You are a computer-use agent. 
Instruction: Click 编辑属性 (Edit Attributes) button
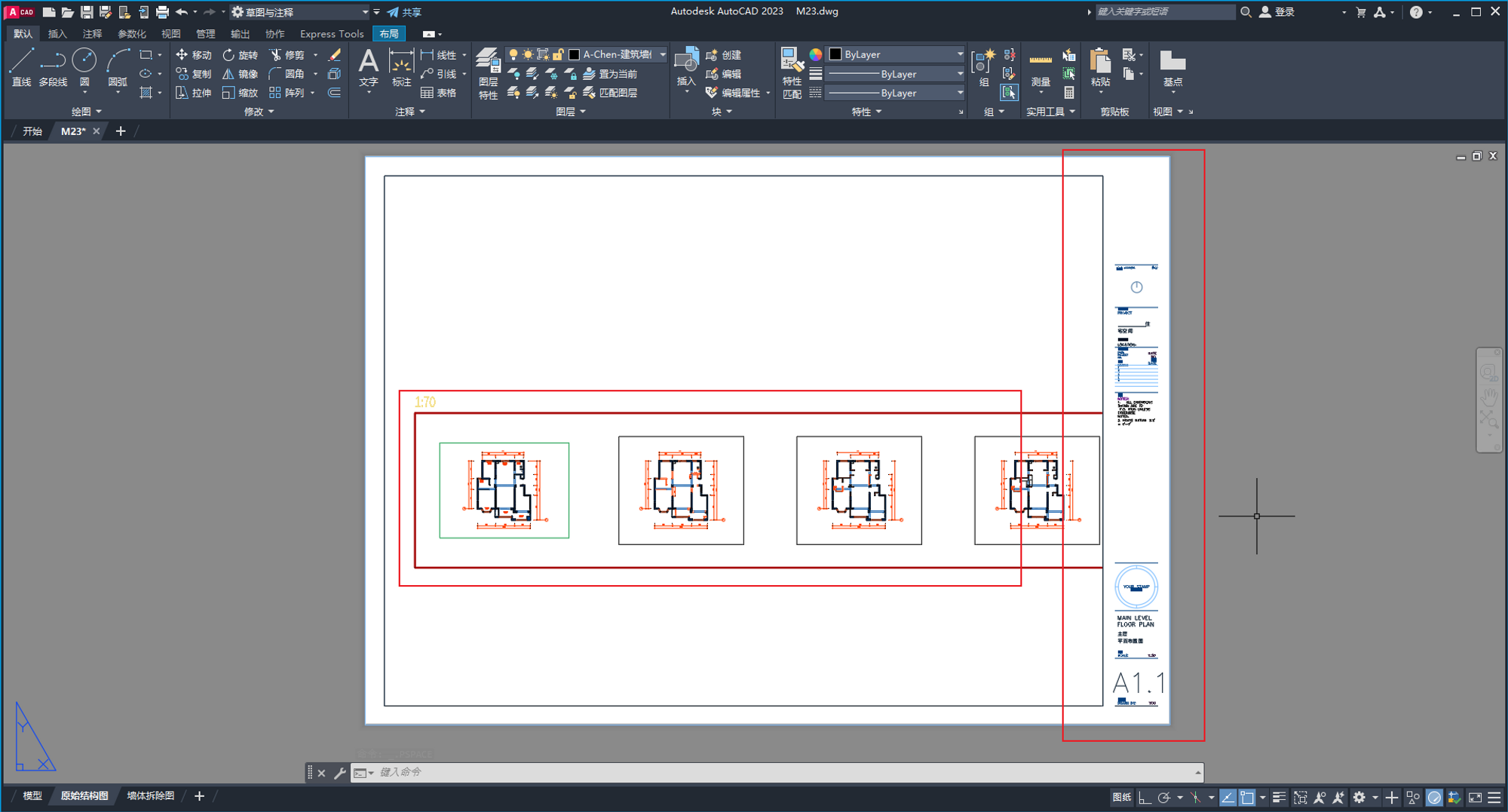(x=734, y=93)
